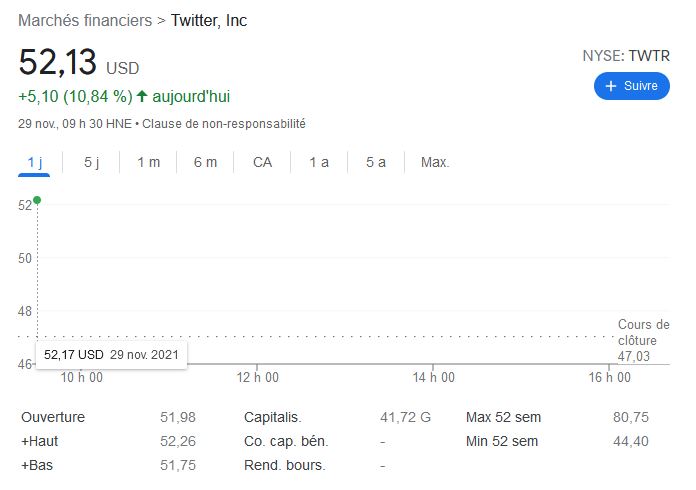Click the green price dot on chart

point(37,200)
